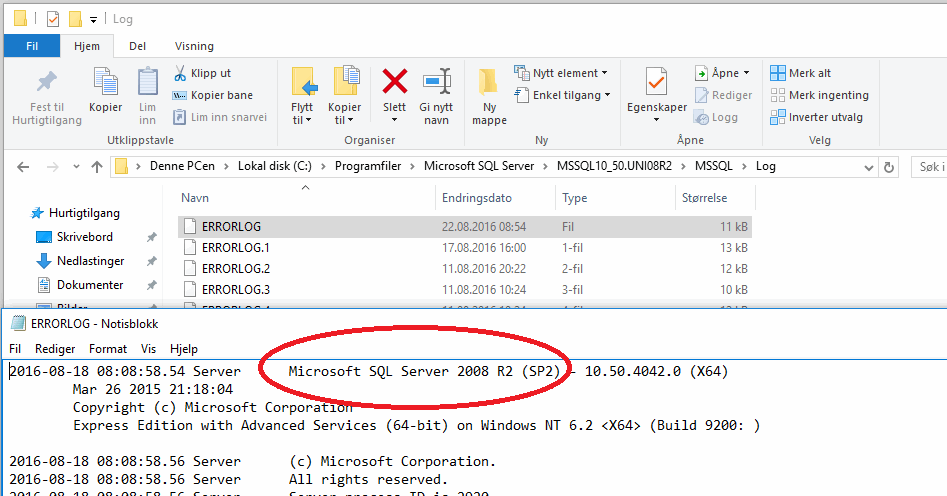Click the Slett (delete) red X icon
This screenshot has width=947, height=496.
[x=395, y=82]
